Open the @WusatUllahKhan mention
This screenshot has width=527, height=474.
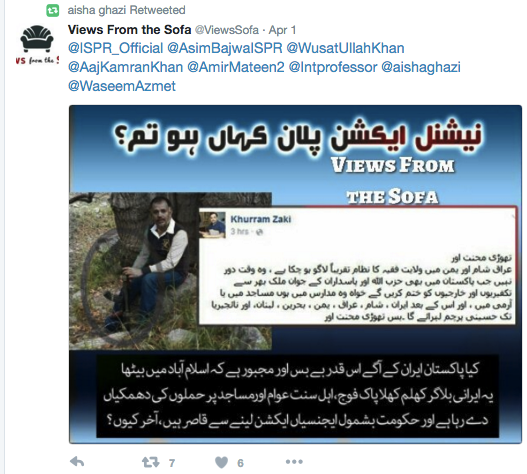click(x=345, y=48)
